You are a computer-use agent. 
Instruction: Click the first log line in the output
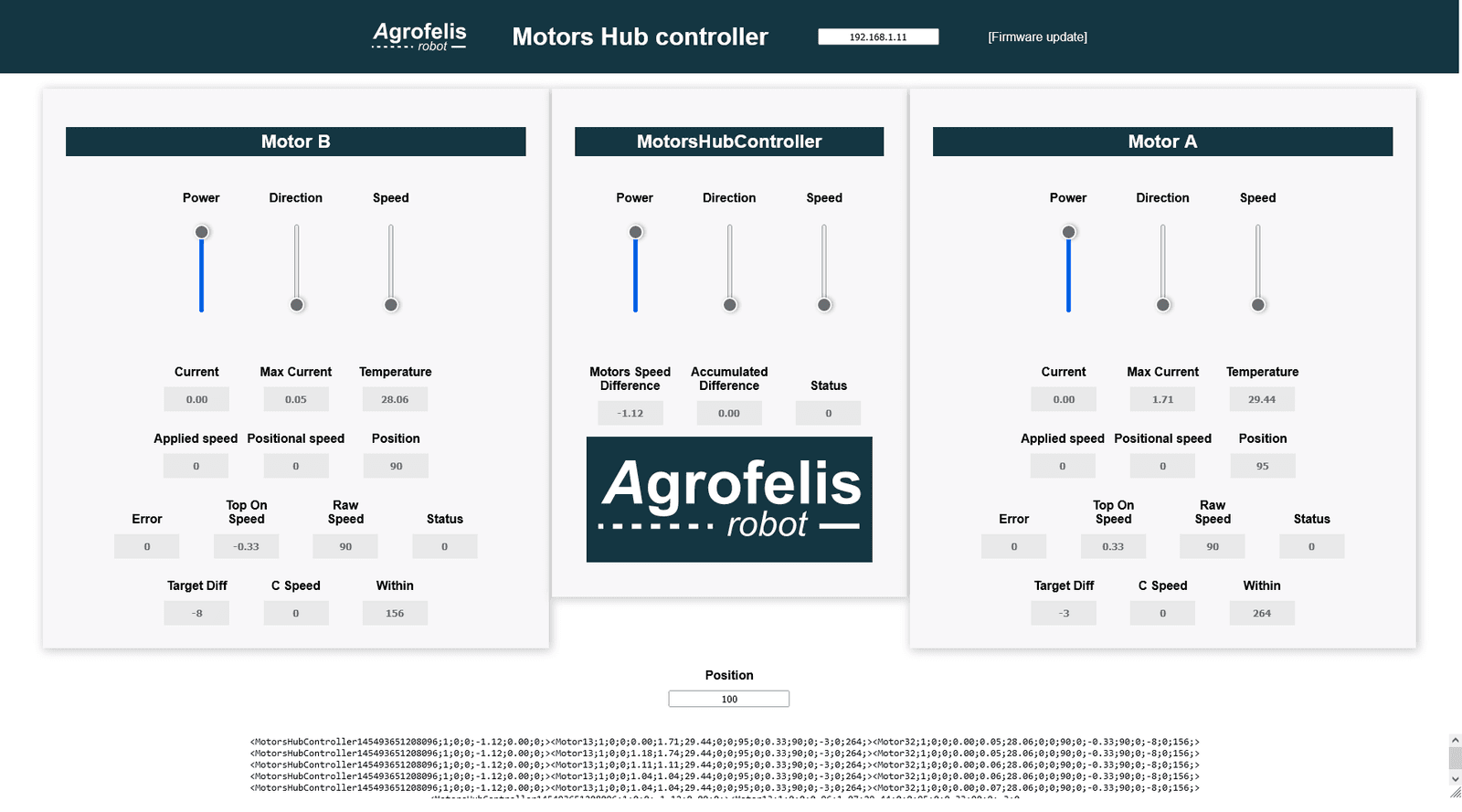point(725,742)
